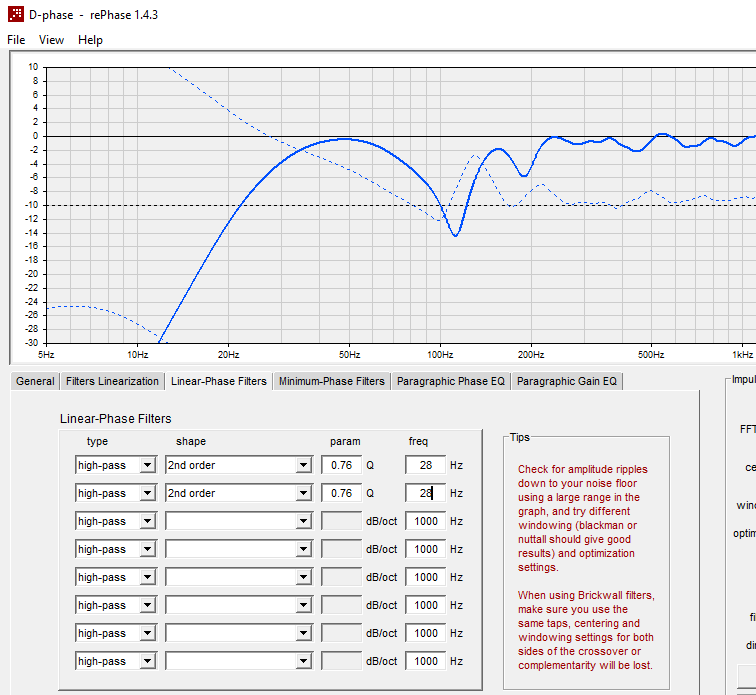The image size is (756, 695).
Task: Open the Paragraphic Phase EQ tab
Action: [x=451, y=381]
